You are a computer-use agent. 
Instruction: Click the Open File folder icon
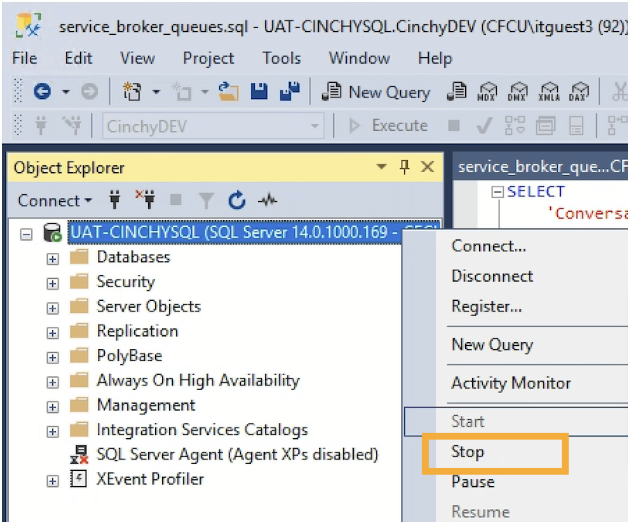point(229,92)
